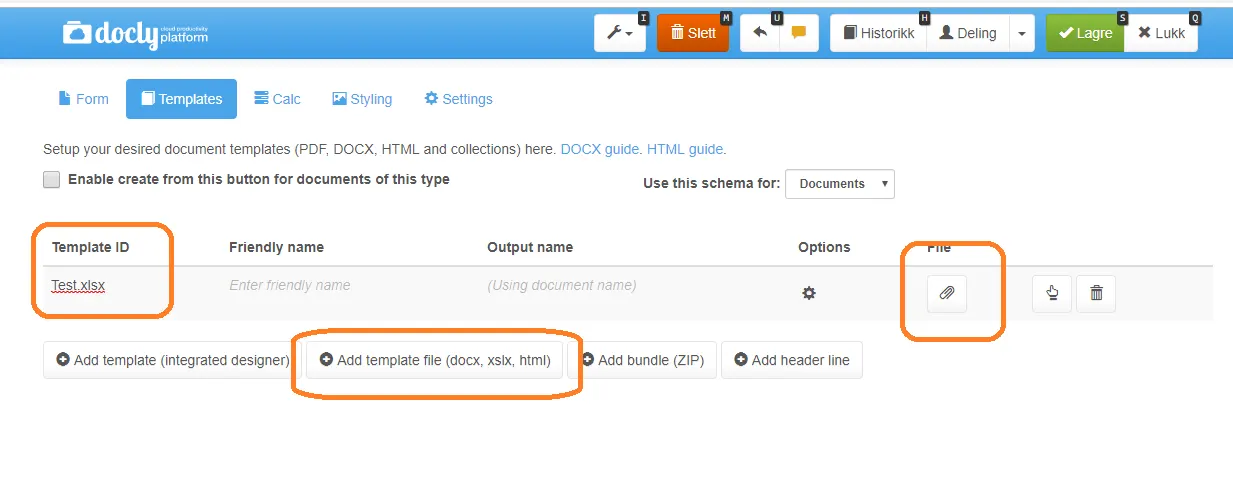This screenshot has height=485, width=1233.
Task: Delete the Test.xlsx template with trash icon
Action: pos(1096,293)
